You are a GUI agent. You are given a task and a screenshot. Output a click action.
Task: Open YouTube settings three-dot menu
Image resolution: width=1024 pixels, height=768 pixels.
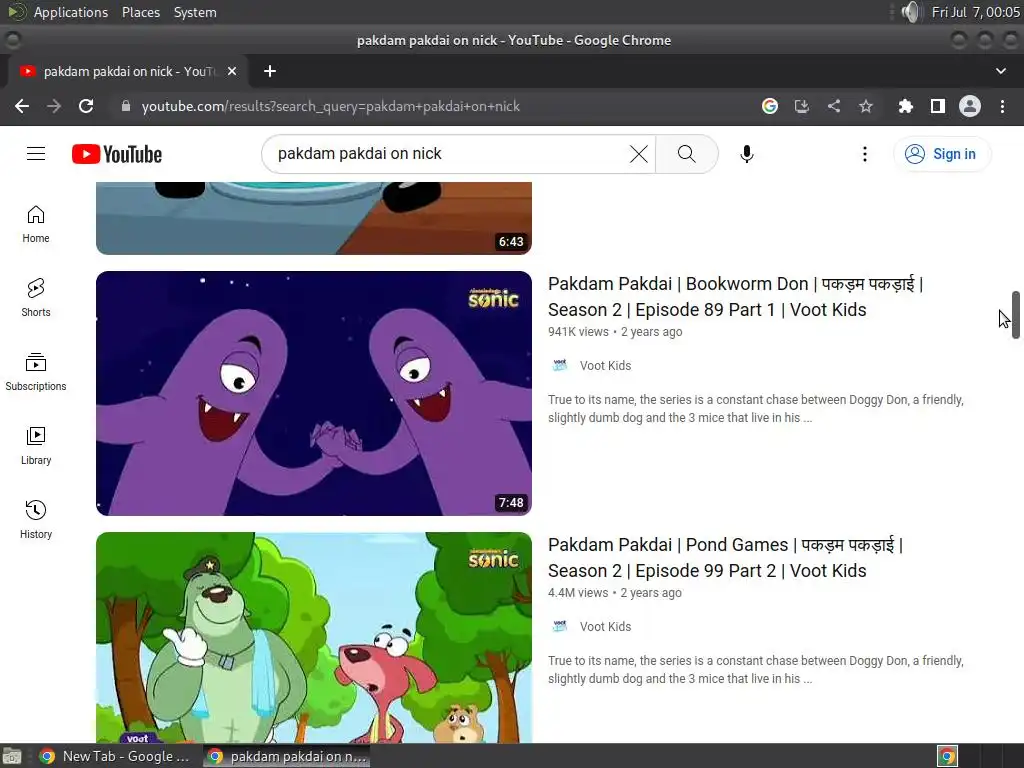coord(865,154)
